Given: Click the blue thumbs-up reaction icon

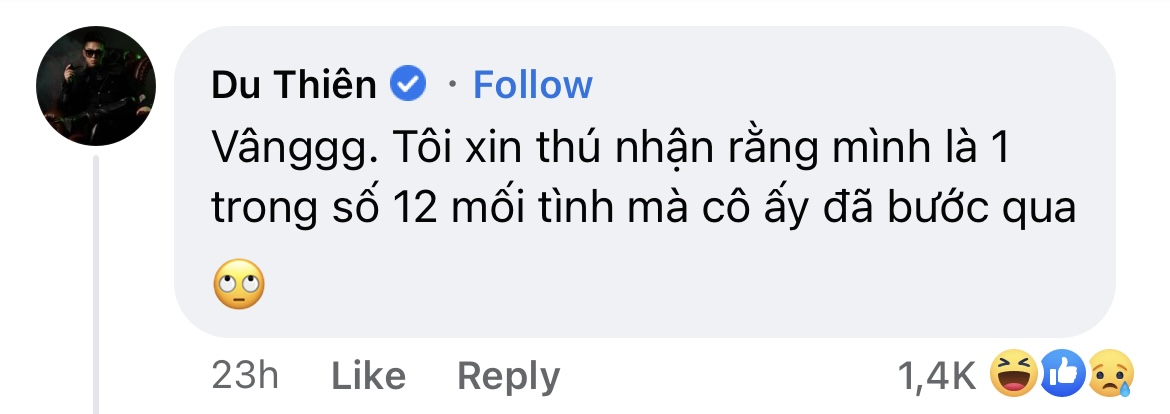Looking at the screenshot, I should click(x=1062, y=372).
